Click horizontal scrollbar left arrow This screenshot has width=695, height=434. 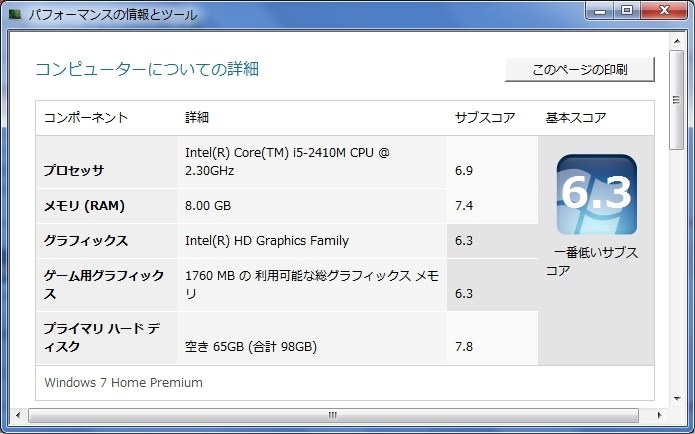click(x=18, y=415)
